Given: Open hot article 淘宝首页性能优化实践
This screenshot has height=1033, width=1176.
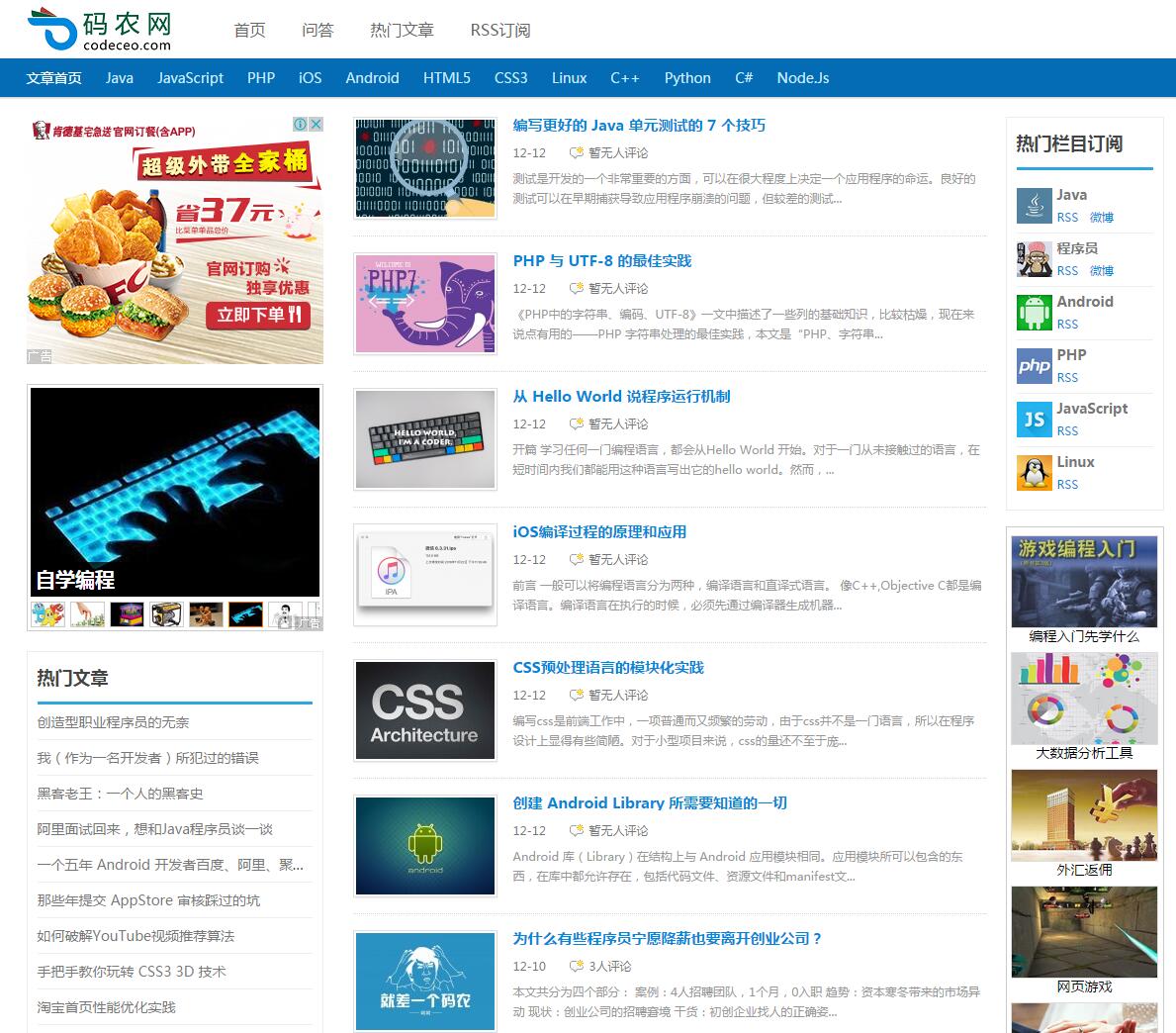Looking at the screenshot, I should point(107,1007).
